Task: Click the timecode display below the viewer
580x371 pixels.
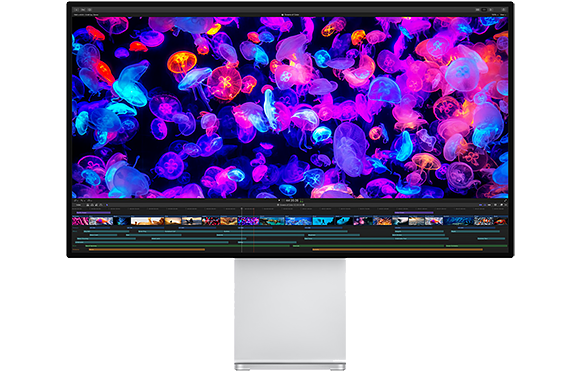Action: coord(292,200)
